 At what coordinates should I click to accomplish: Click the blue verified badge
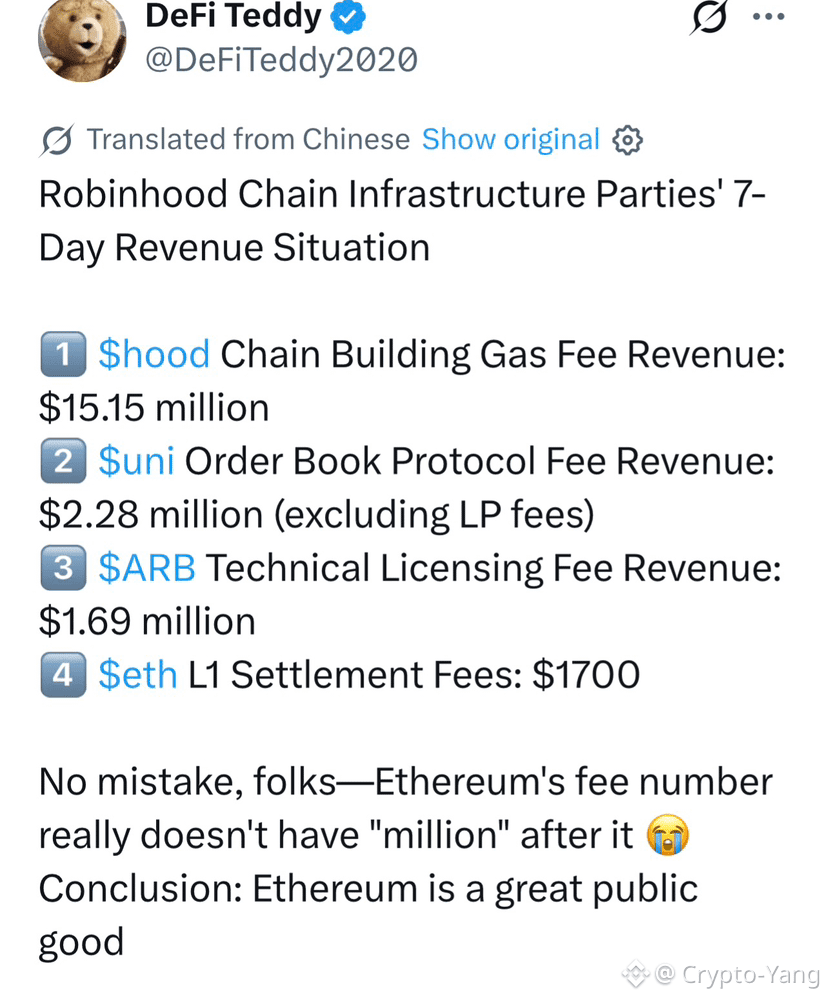click(x=348, y=17)
